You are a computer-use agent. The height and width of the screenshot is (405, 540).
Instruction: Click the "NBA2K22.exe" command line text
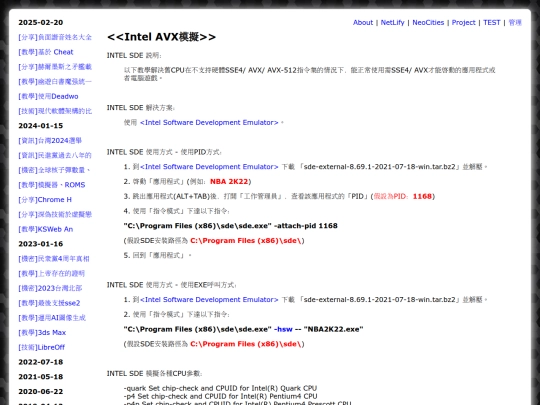point(333,329)
